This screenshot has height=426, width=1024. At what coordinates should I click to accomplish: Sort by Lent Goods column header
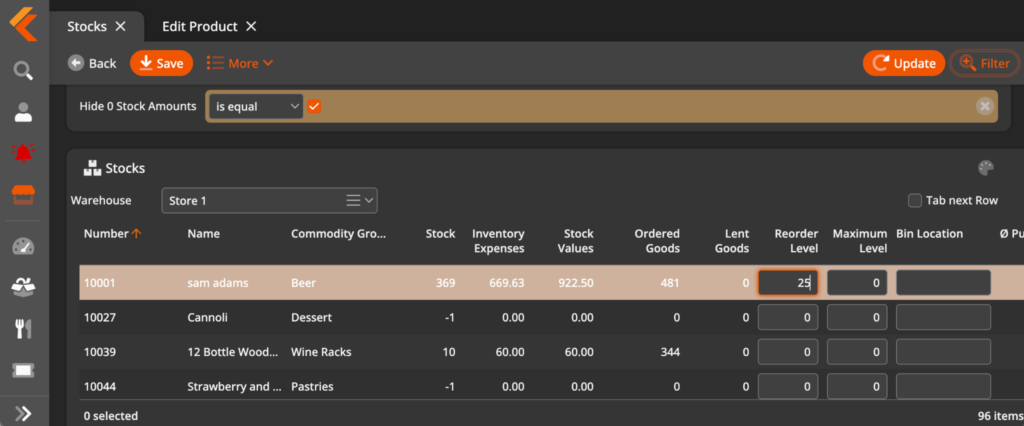click(732, 241)
